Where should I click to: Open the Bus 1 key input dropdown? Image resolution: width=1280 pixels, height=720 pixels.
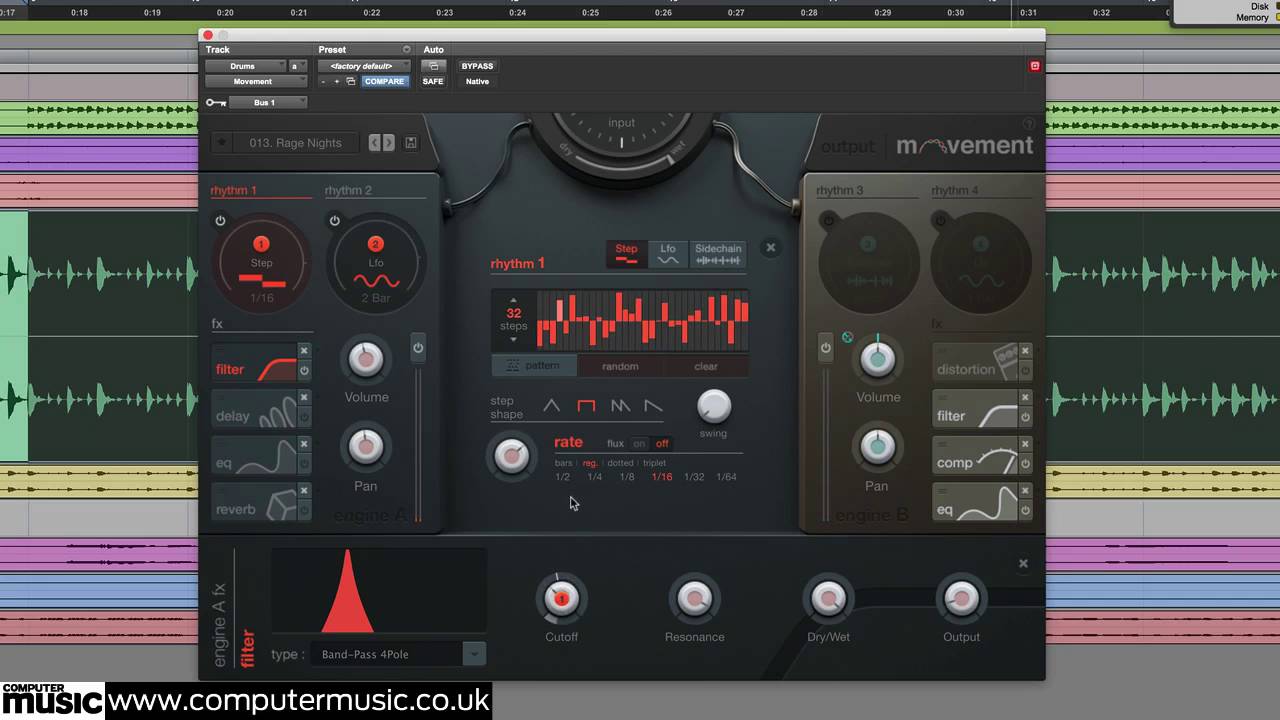click(268, 102)
